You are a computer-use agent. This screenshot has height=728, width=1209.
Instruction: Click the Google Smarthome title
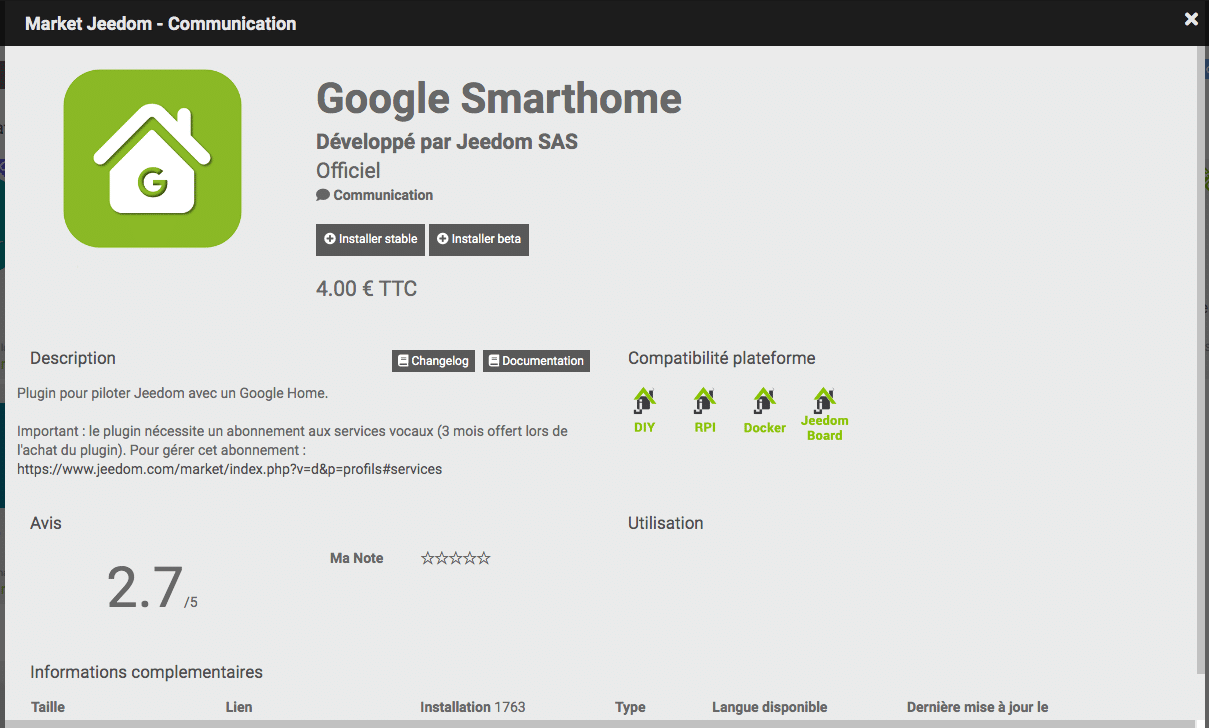pyautogui.click(x=499, y=98)
